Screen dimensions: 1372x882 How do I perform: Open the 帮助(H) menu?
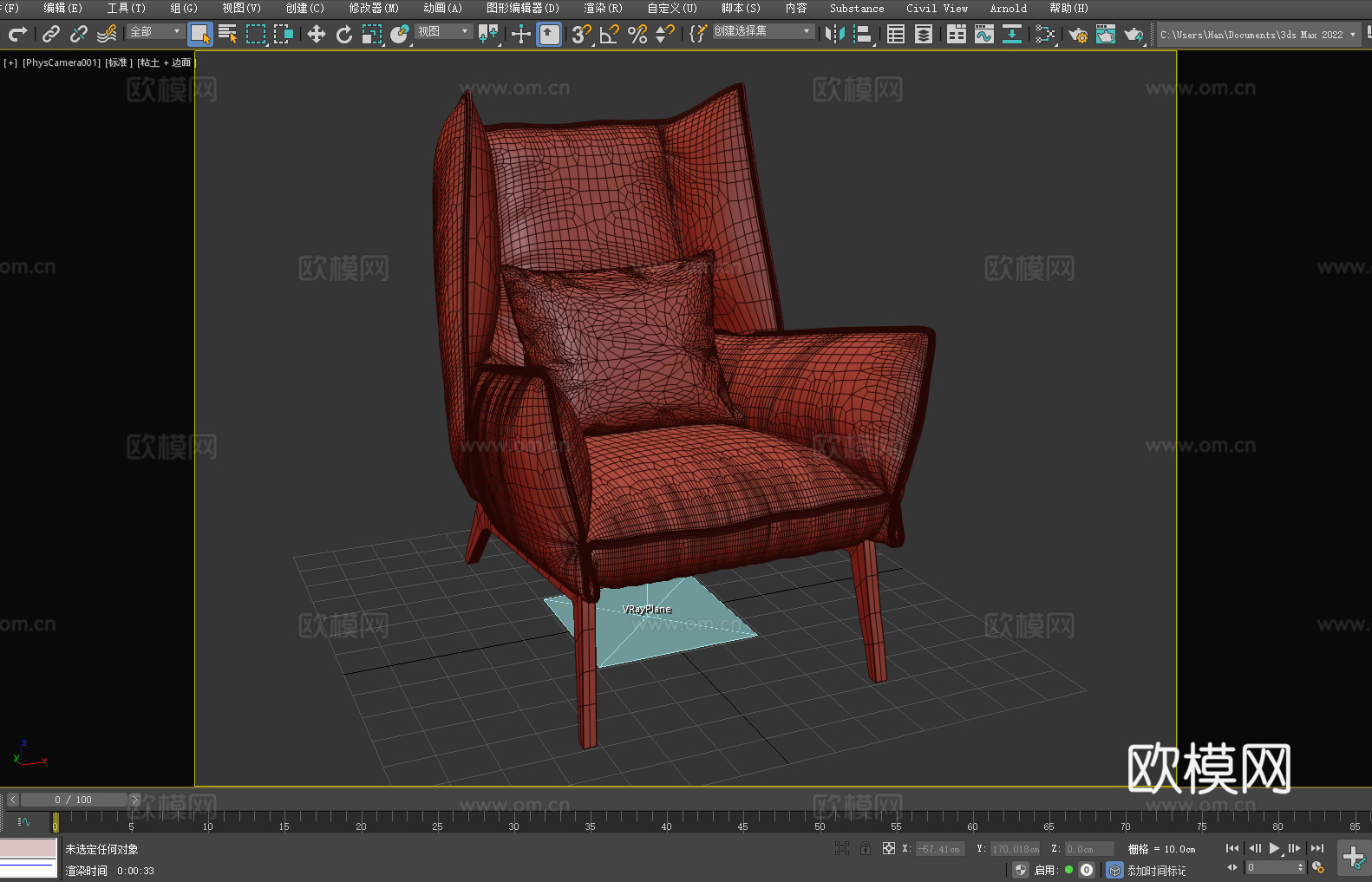tap(1068, 8)
